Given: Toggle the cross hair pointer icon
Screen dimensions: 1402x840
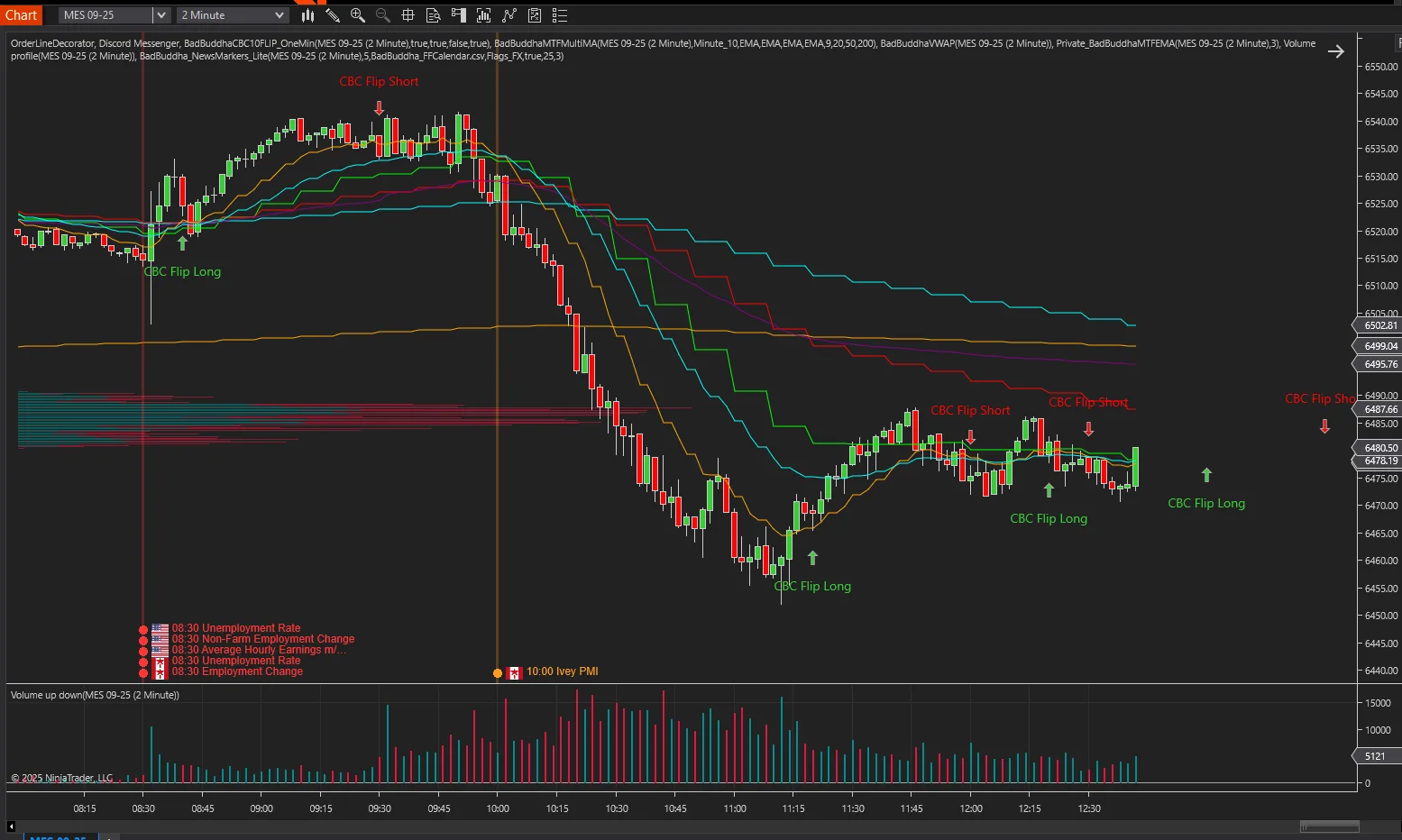Looking at the screenshot, I should 408,15.
